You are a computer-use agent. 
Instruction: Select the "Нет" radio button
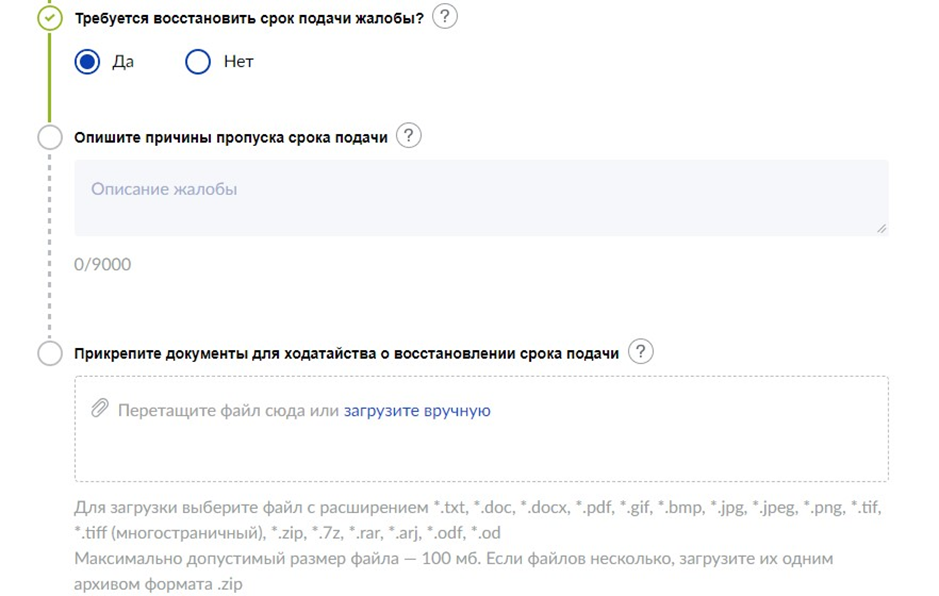point(198,62)
